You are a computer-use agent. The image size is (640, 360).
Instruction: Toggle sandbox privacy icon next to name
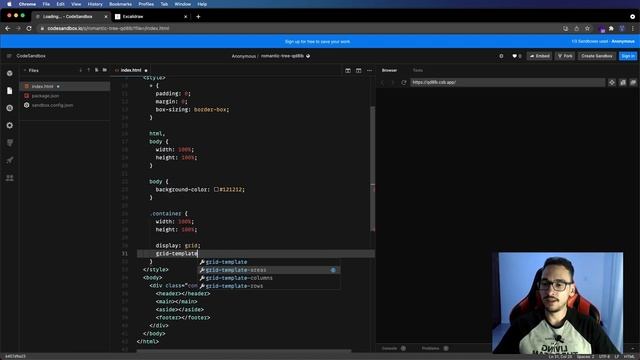click(308, 56)
